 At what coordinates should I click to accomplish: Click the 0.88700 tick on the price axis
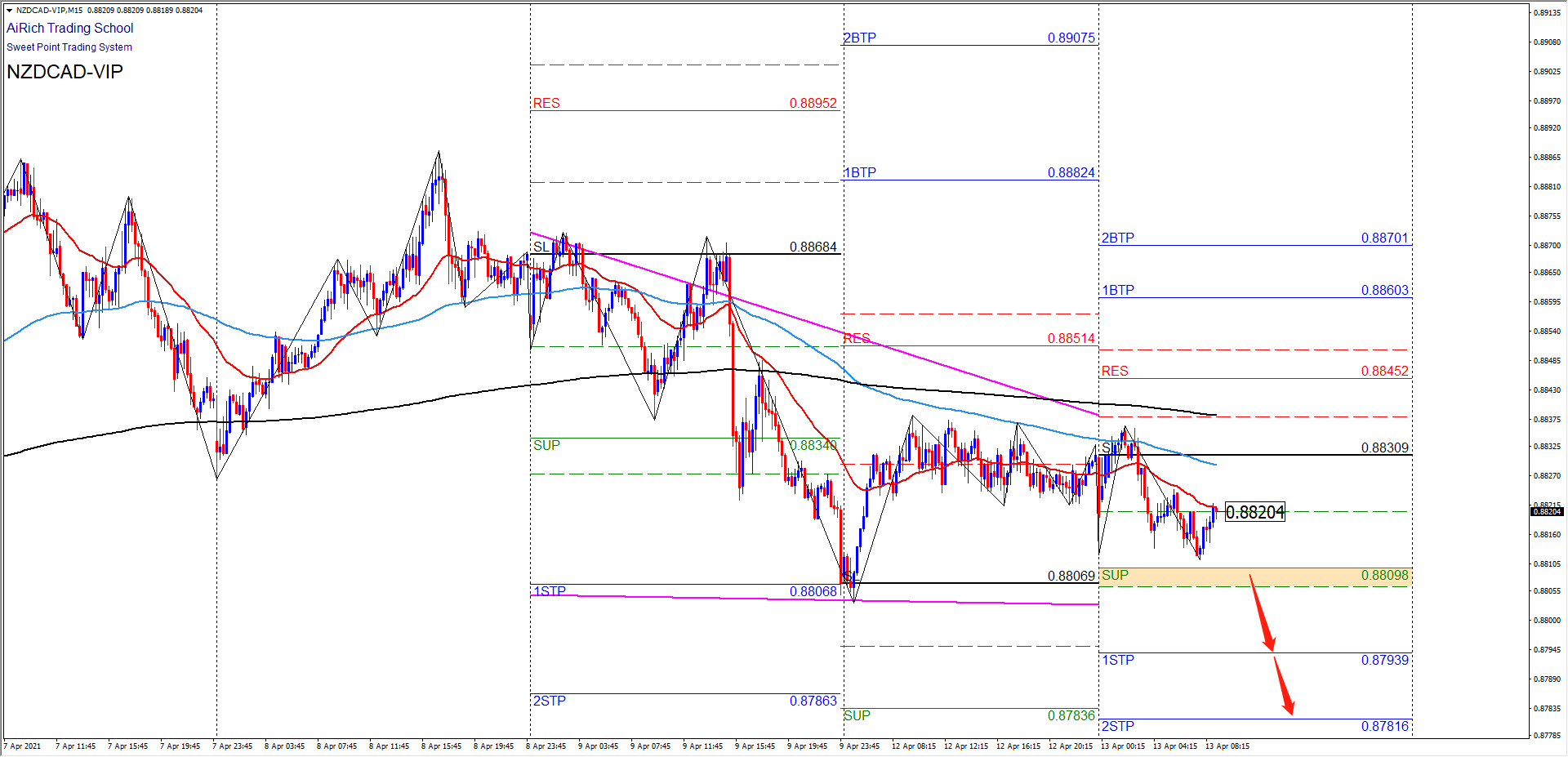(x=1548, y=246)
